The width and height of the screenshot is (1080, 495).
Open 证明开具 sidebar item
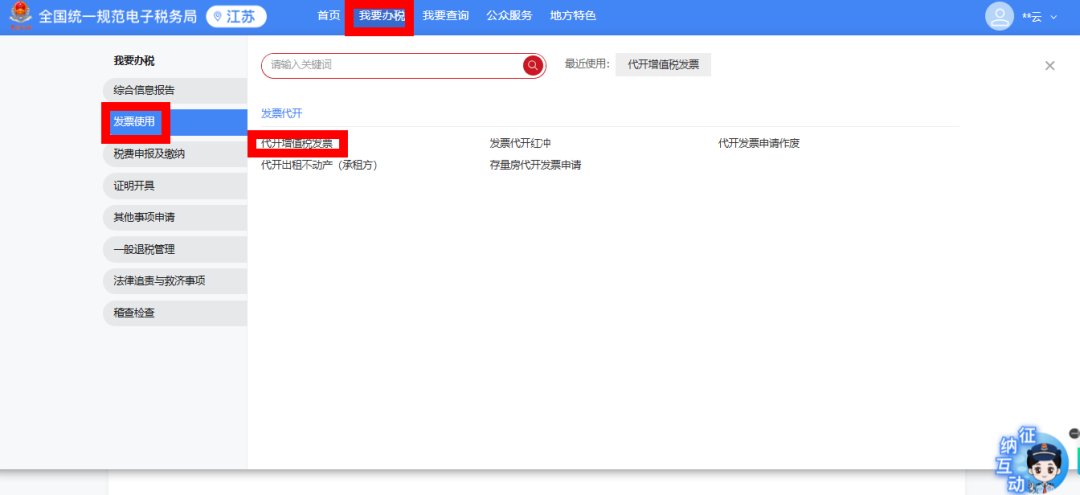pos(134,186)
